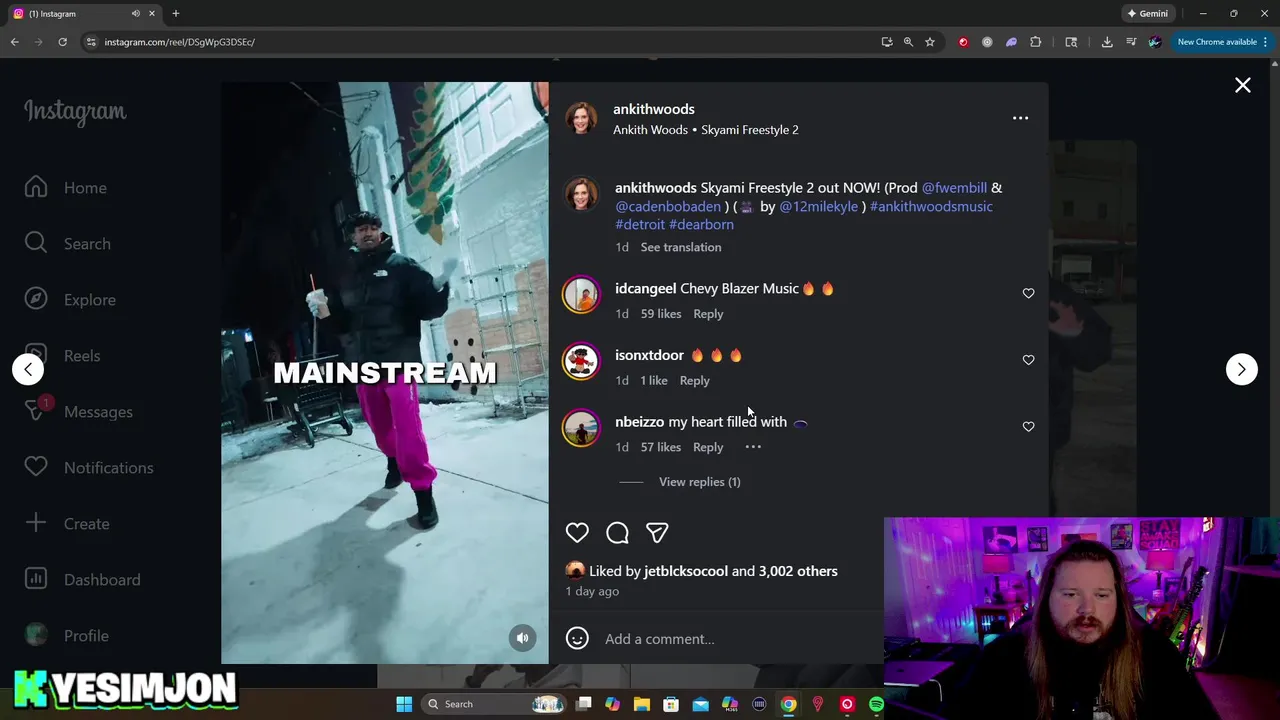The height and width of the screenshot is (720, 1280).
Task: View 57 likes on nbeizzo's comment
Action: (661, 447)
